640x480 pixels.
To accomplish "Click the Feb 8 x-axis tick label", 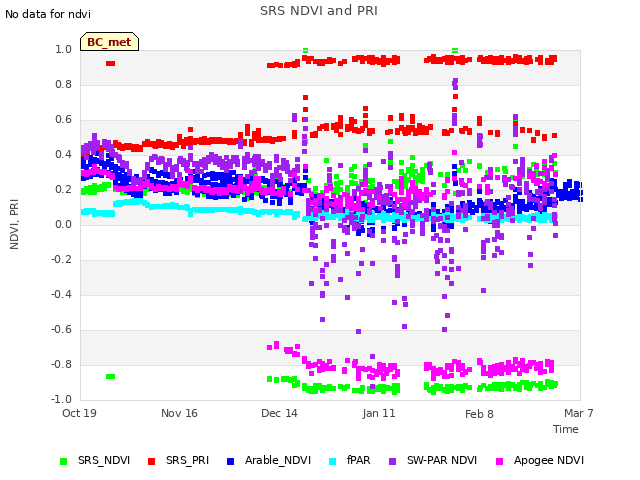I will pyautogui.click(x=479, y=414).
